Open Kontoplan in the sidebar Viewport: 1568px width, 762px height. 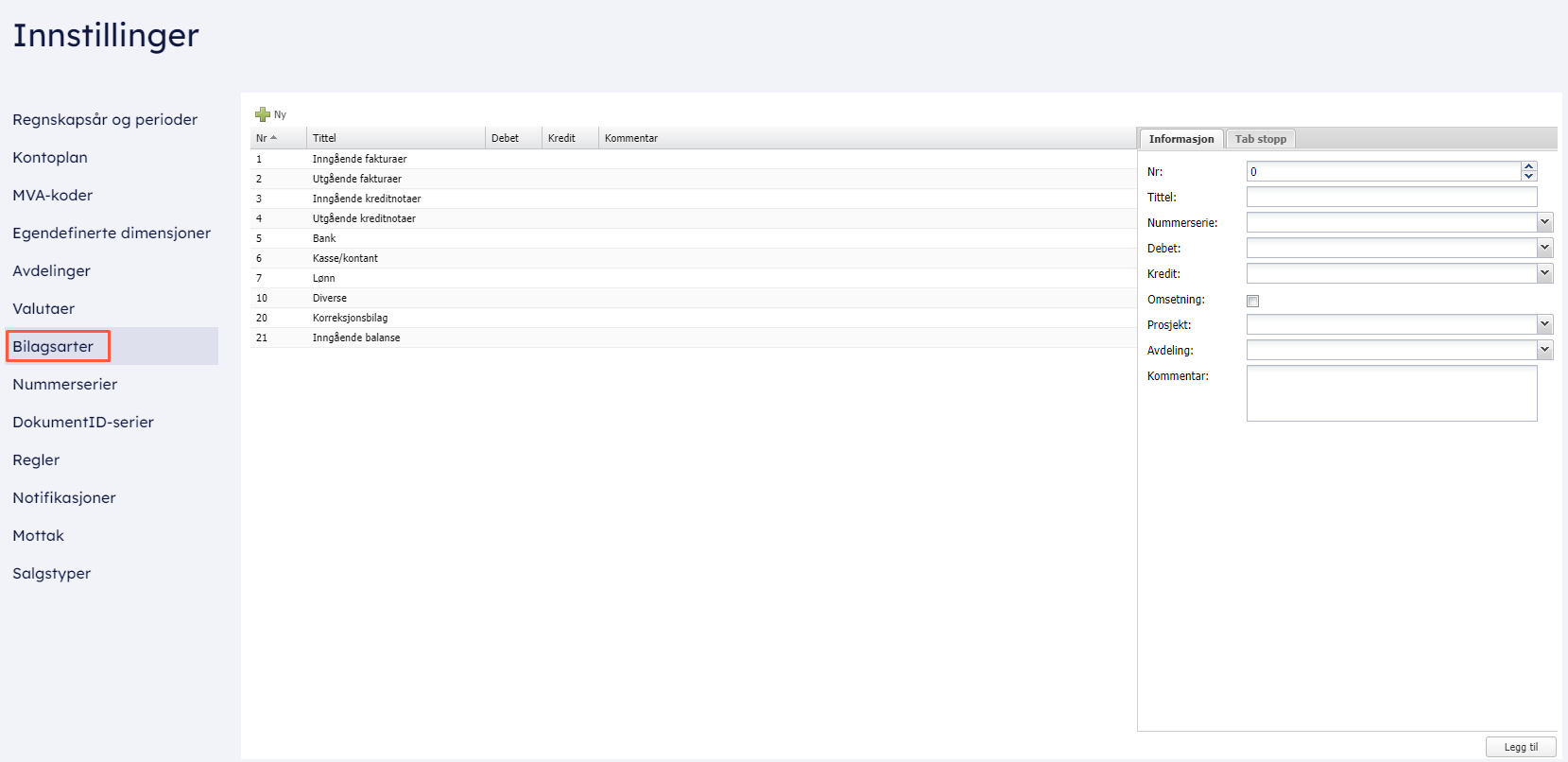coord(50,158)
